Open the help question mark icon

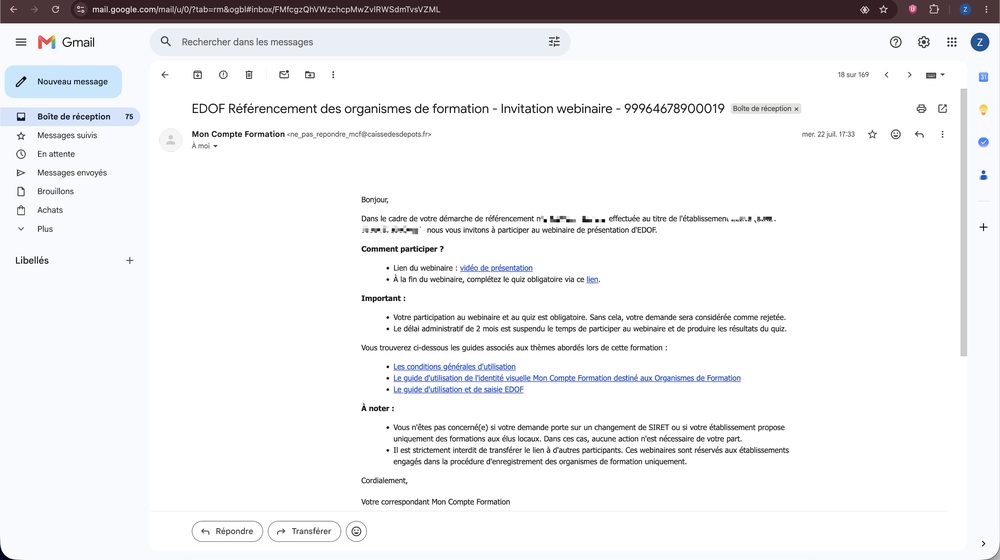(895, 42)
